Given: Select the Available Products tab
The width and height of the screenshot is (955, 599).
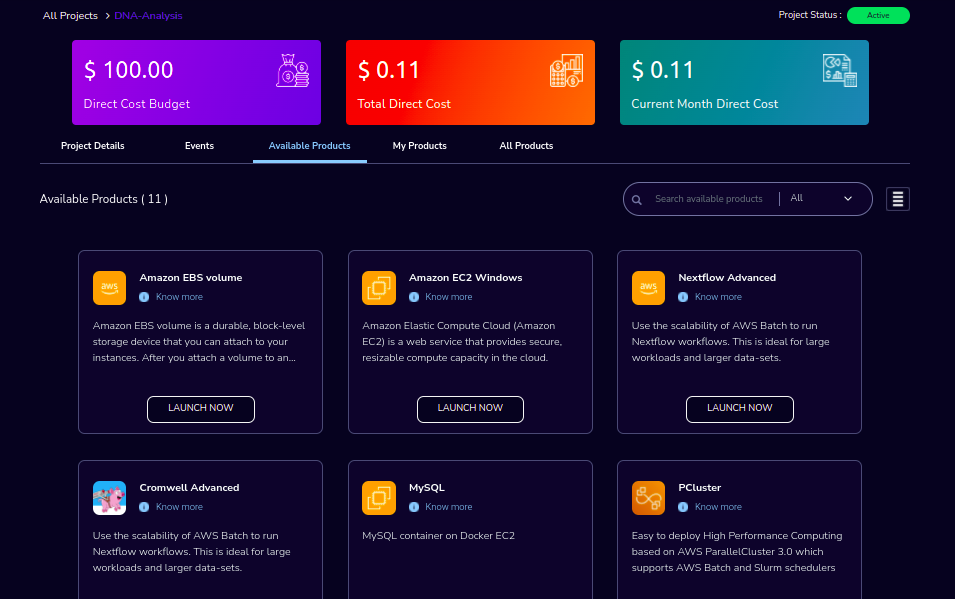Looking at the screenshot, I should (x=309, y=146).
